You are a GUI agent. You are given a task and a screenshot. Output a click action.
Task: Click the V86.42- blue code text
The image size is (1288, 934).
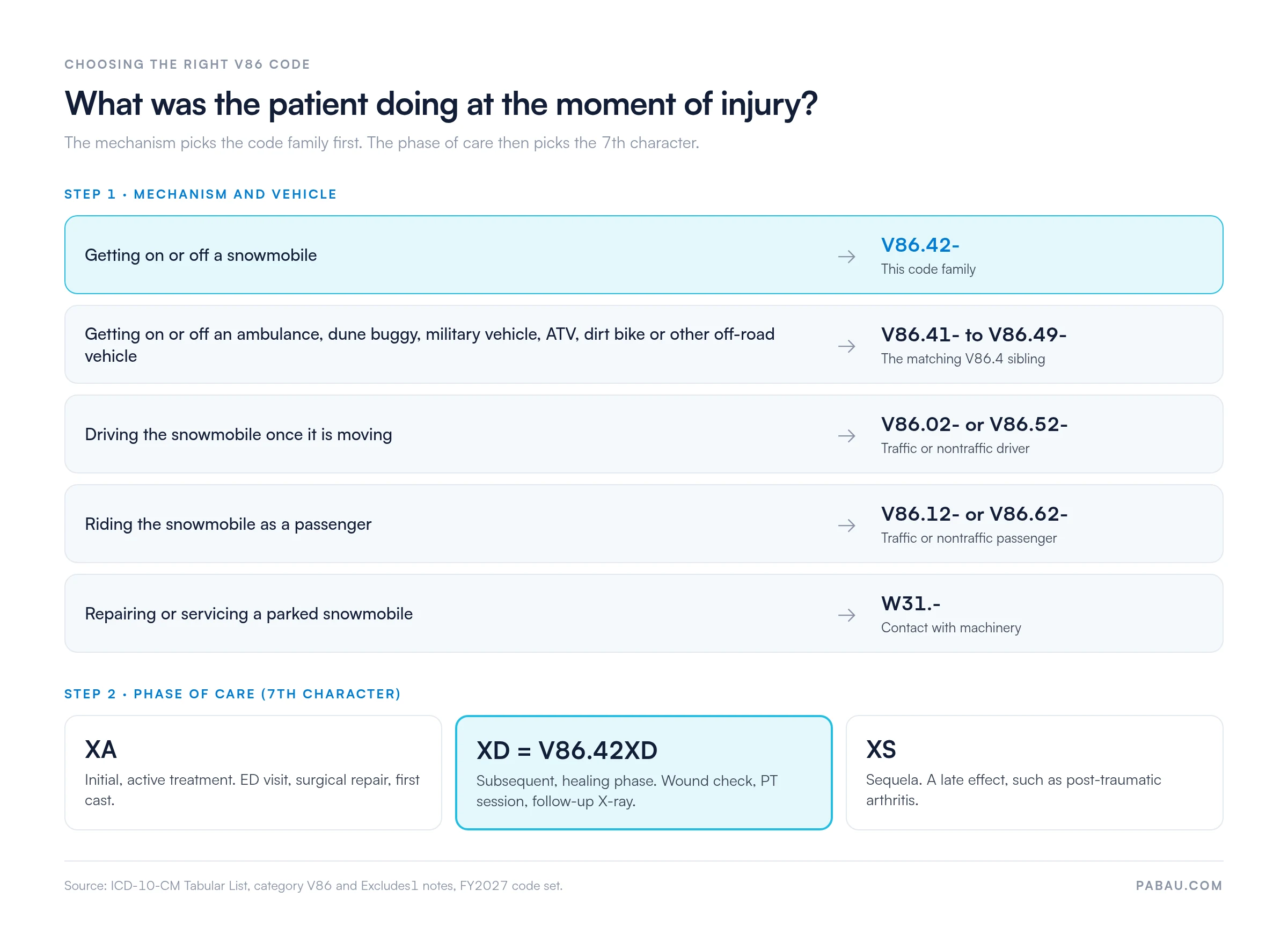pyautogui.click(x=920, y=245)
